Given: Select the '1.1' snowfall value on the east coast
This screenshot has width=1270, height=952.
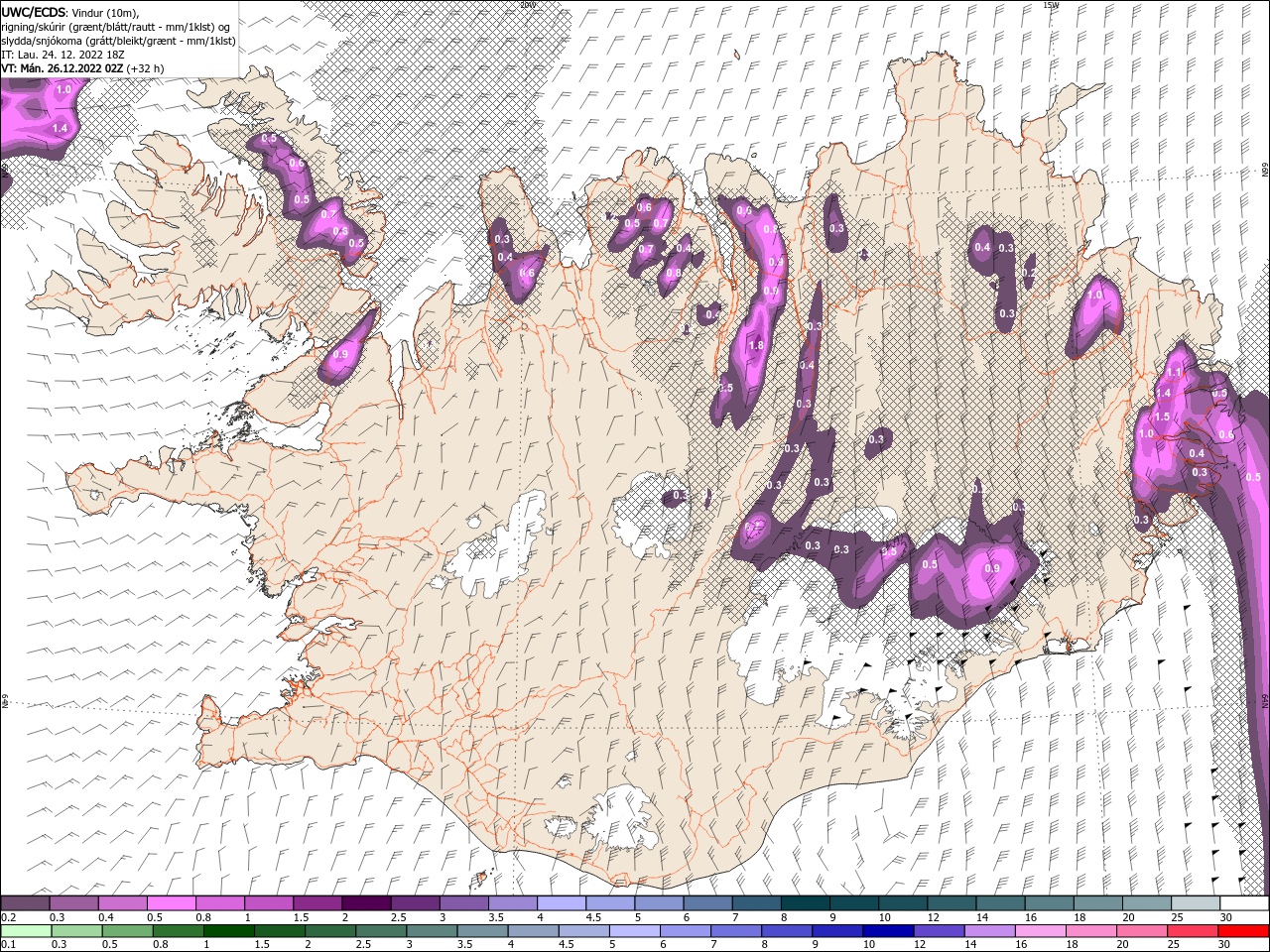Looking at the screenshot, I should point(1175,372).
